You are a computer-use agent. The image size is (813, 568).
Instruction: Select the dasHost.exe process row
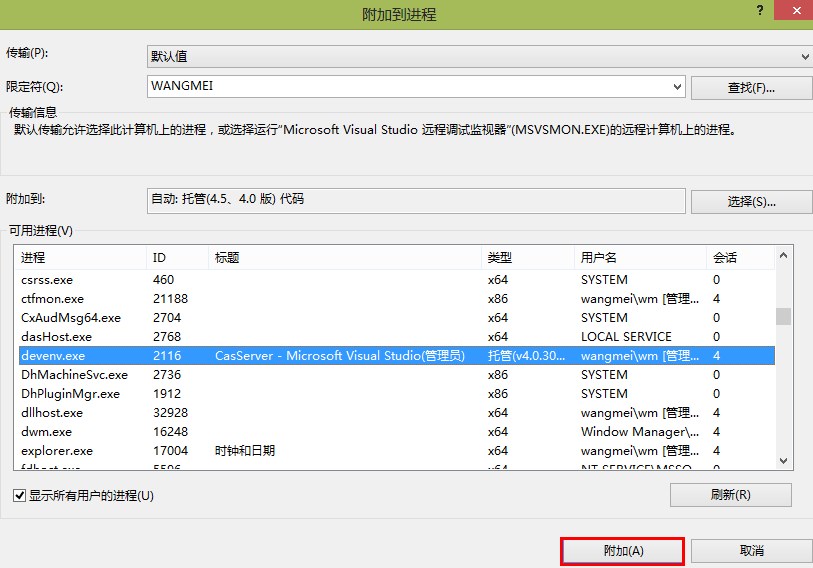coord(395,337)
